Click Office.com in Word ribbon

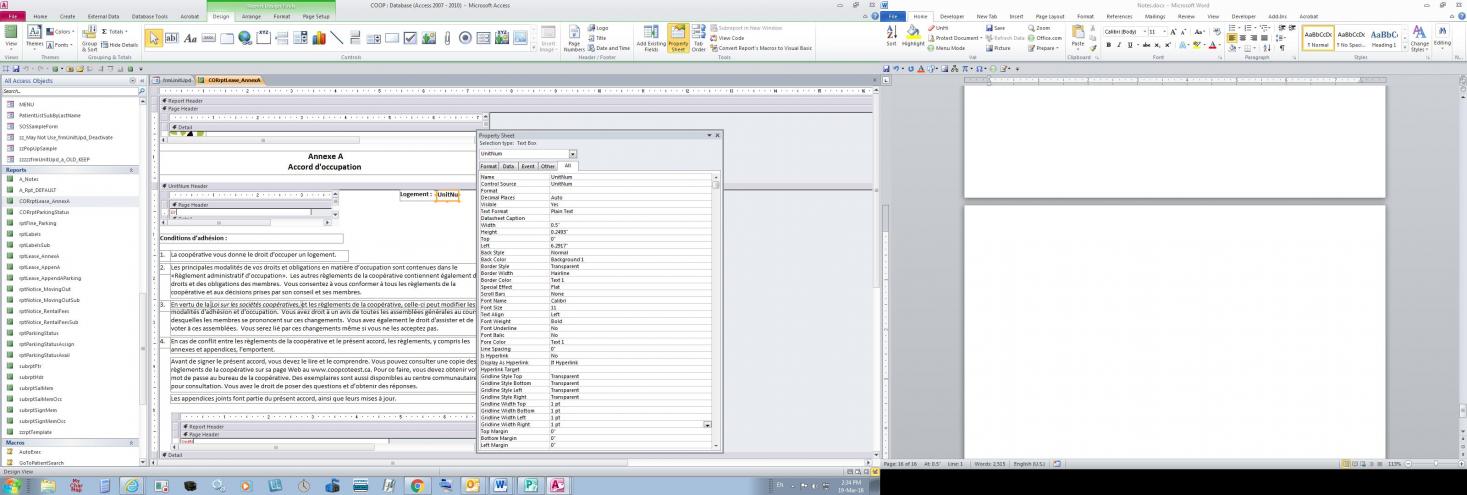(x=1044, y=38)
